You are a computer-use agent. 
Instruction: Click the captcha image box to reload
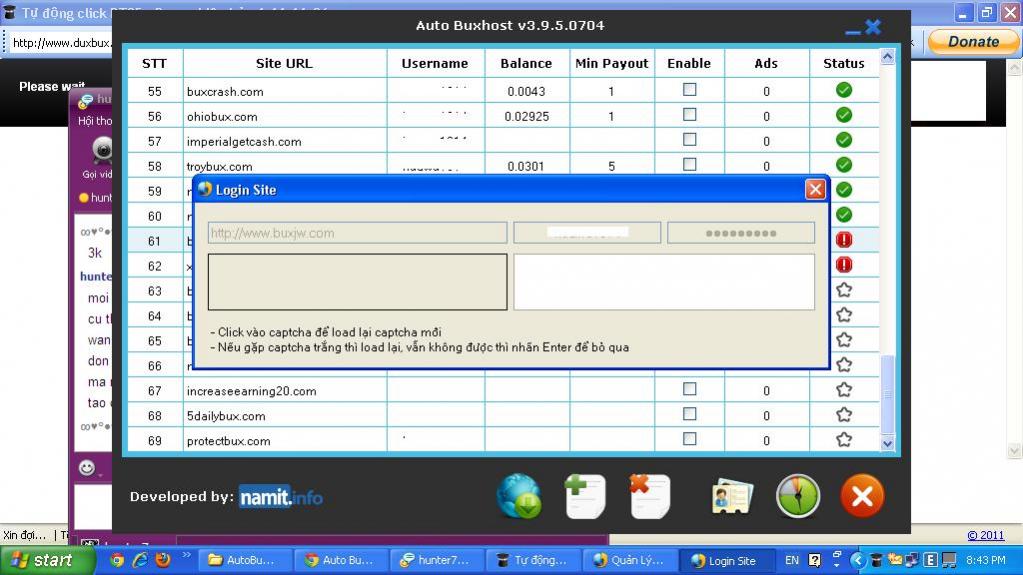357,282
